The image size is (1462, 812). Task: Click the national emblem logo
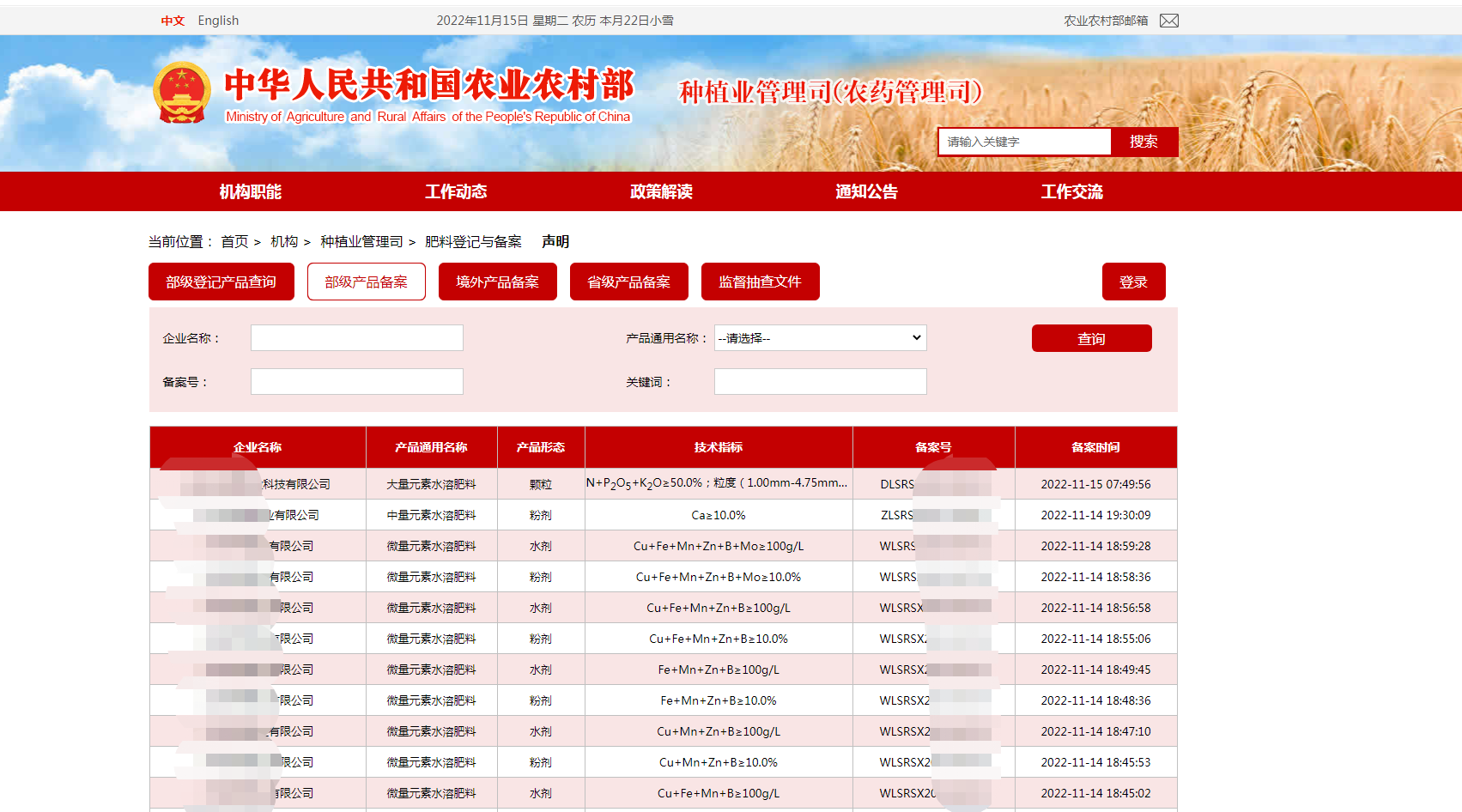(182, 93)
